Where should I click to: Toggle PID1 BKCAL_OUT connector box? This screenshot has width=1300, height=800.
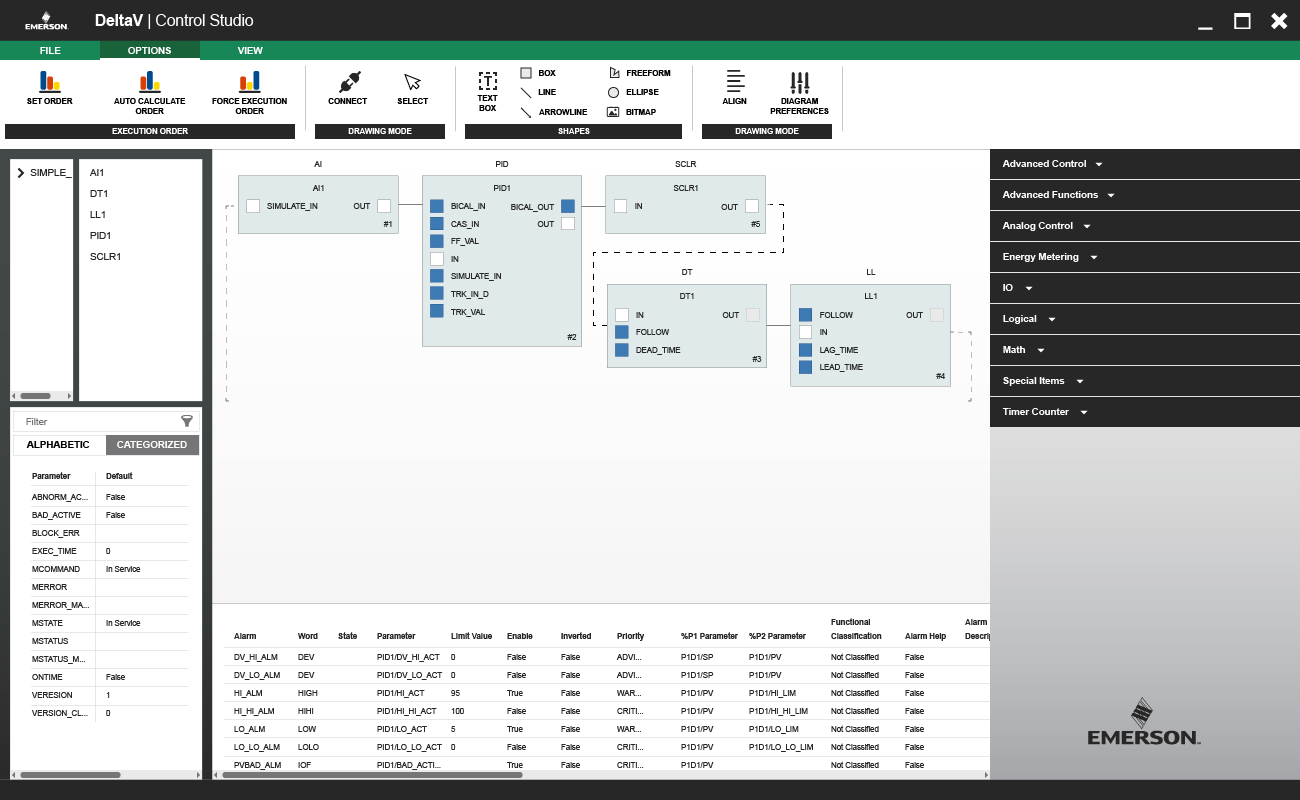568,206
